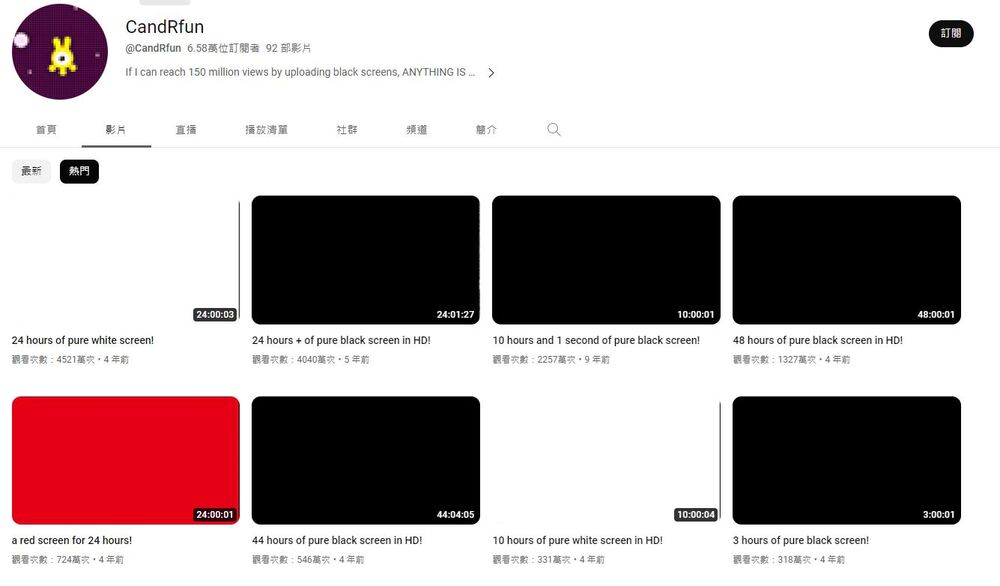This screenshot has width=1000, height=586.
Task: Open the 簡介 tab
Action: (x=486, y=129)
